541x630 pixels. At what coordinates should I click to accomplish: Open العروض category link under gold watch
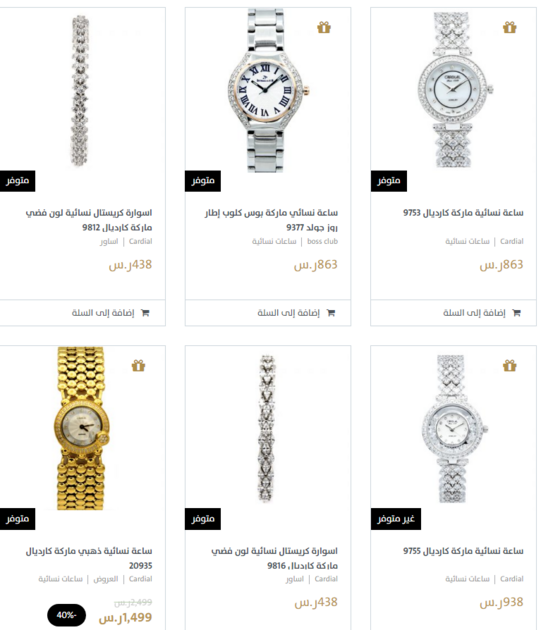tap(106, 579)
